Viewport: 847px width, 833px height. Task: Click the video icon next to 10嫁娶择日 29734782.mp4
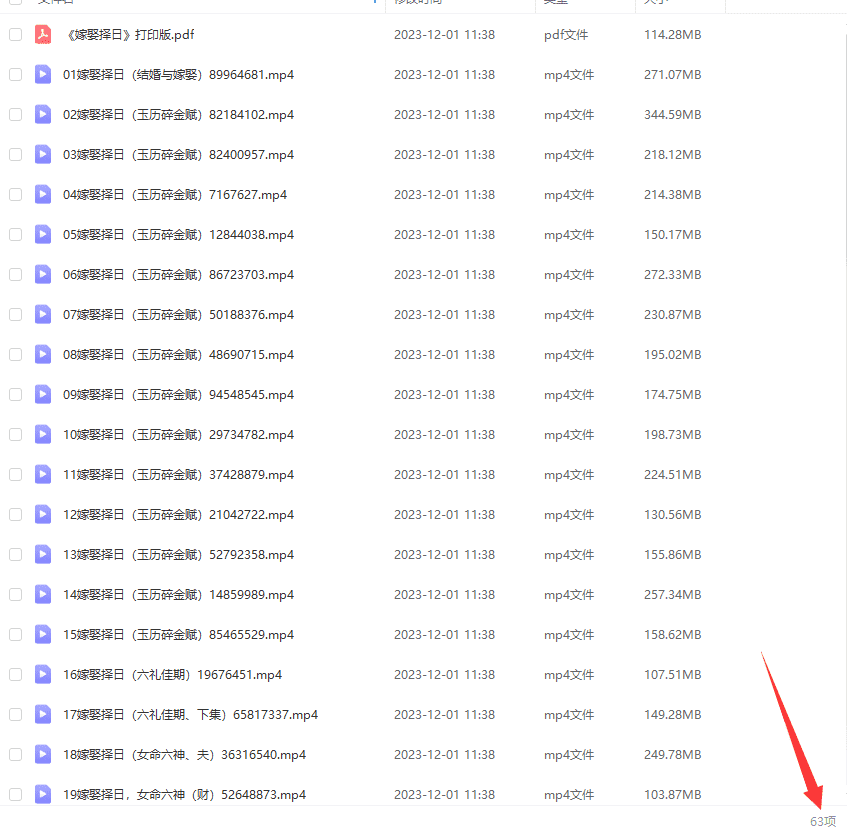43,435
